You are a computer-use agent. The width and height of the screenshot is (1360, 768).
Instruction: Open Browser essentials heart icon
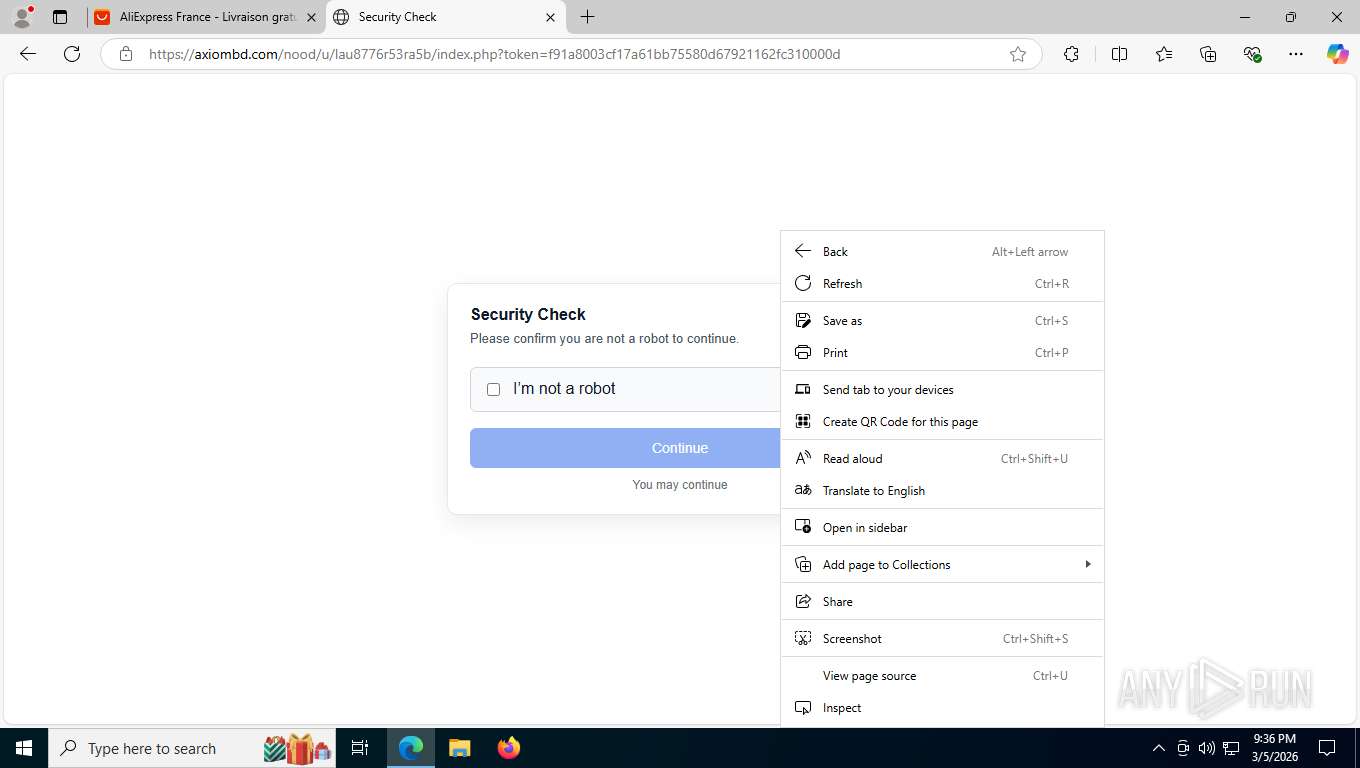1252,54
